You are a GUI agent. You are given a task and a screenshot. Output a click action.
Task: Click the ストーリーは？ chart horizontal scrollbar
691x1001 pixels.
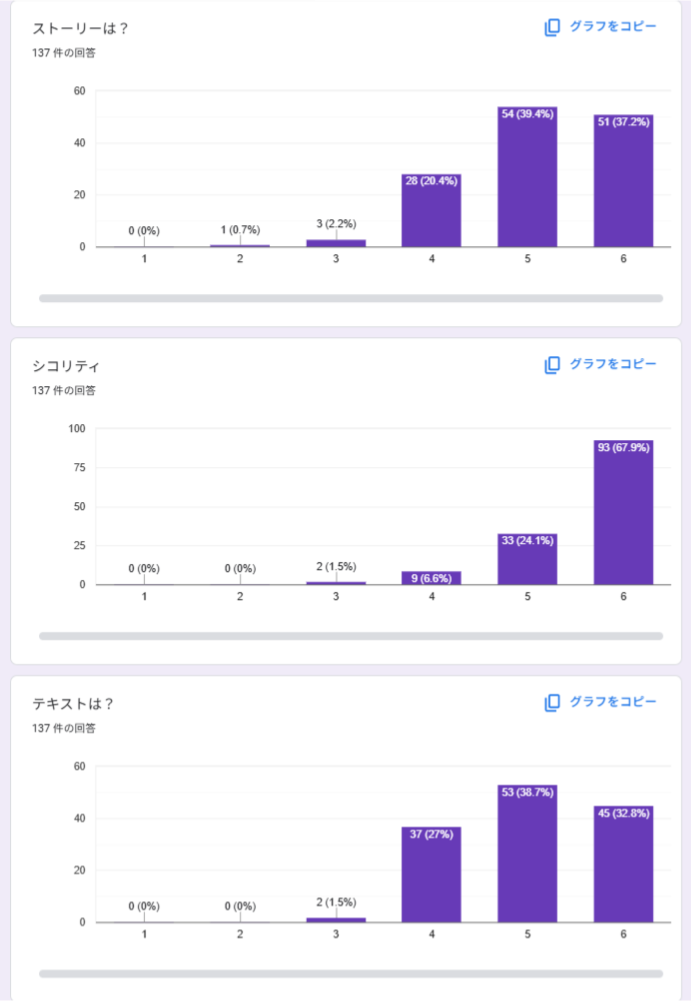click(x=350, y=298)
